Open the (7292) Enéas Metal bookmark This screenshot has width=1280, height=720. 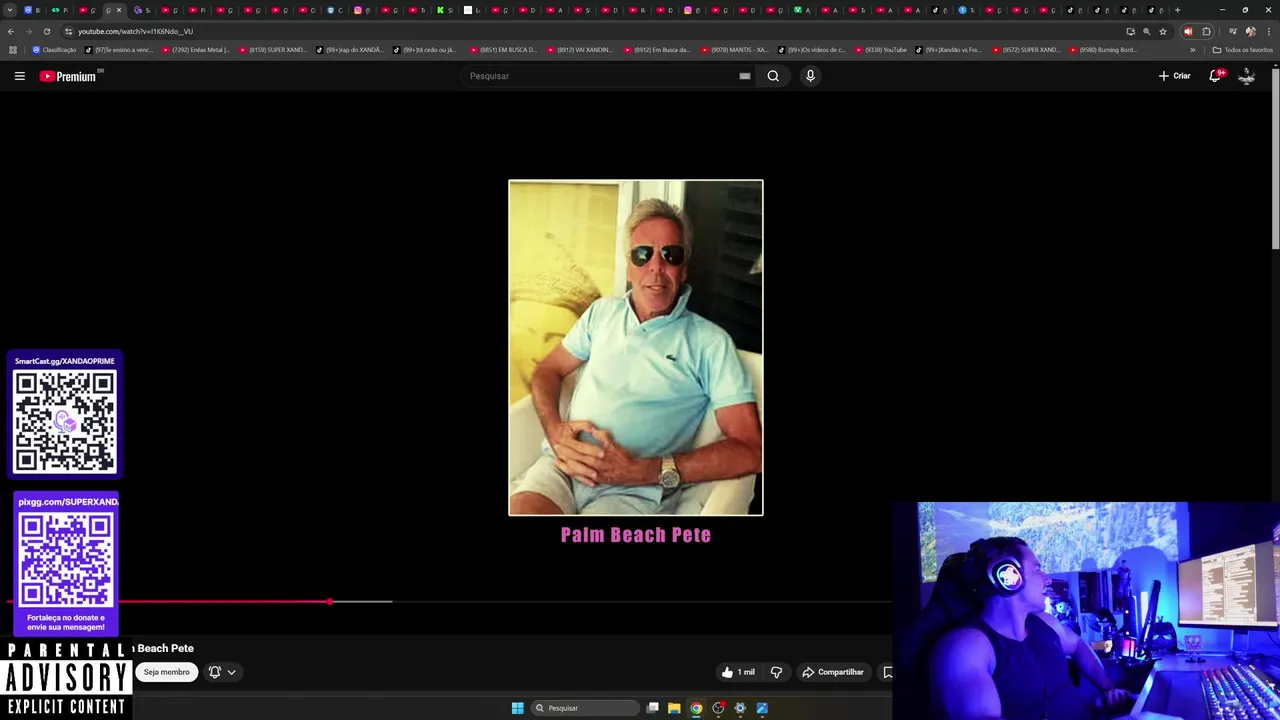coord(196,50)
